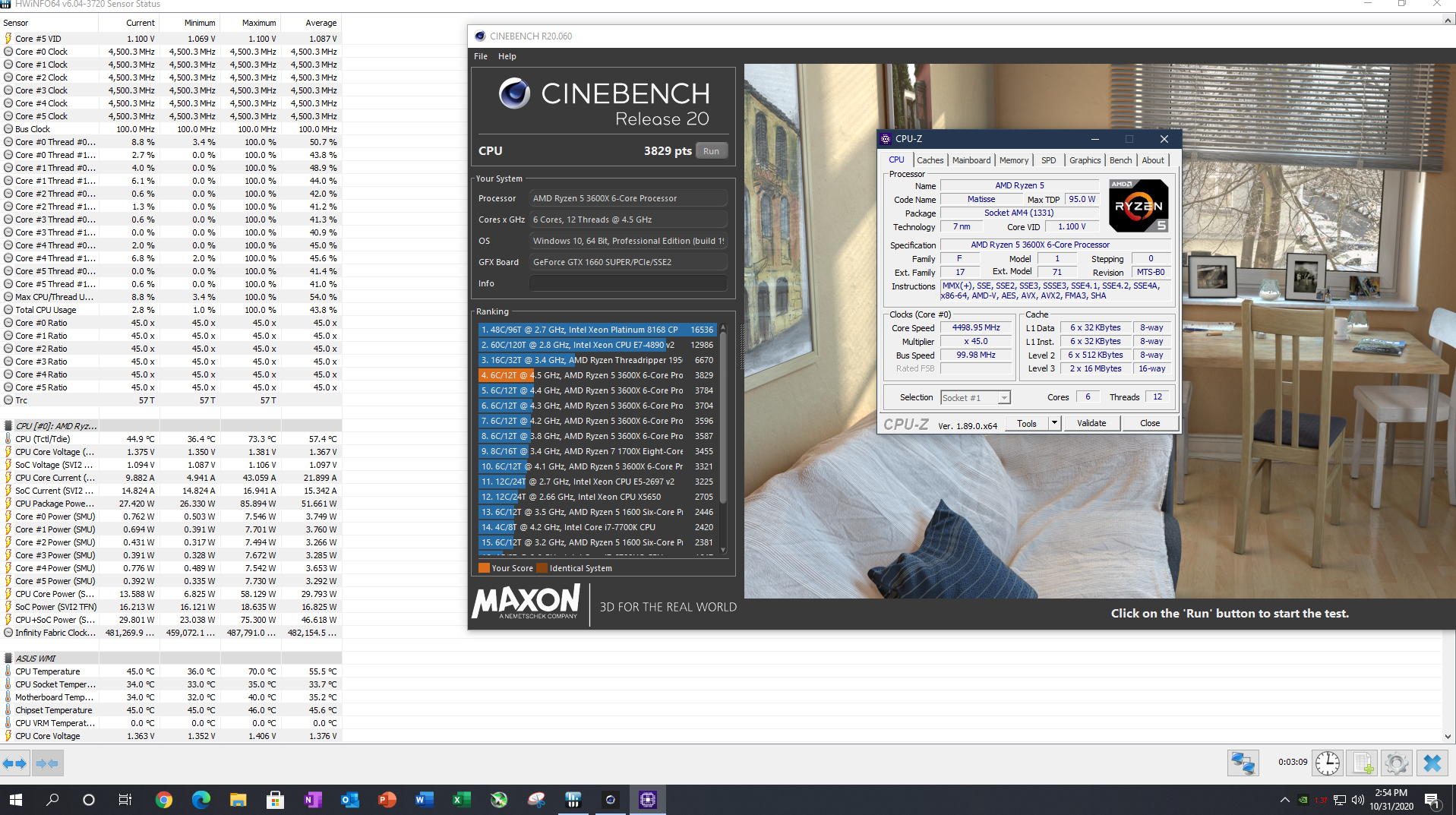This screenshot has width=1456, height=815.
Task: Click Close button in CPU-Z
Action: [1150, 423]
